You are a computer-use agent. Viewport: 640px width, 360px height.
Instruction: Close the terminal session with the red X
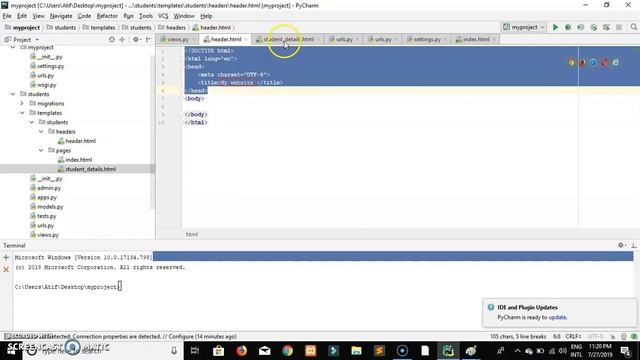coord(6,269)
